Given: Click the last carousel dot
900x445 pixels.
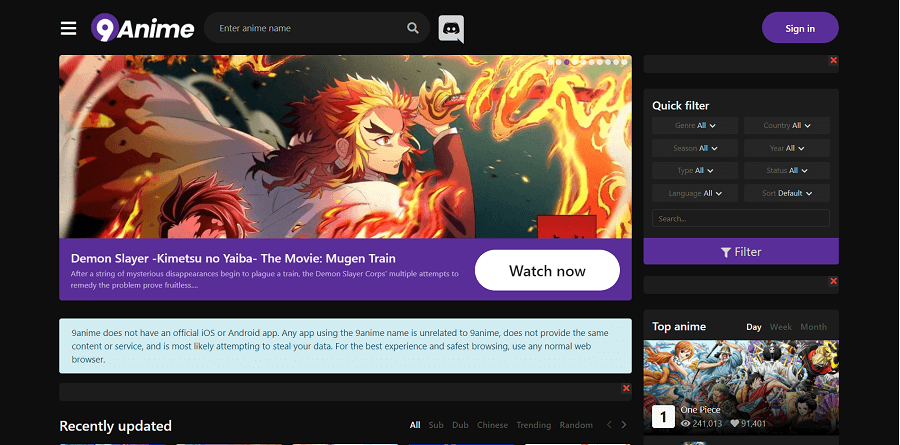Looking at the screenshot, I should click(x=624, y=62).
